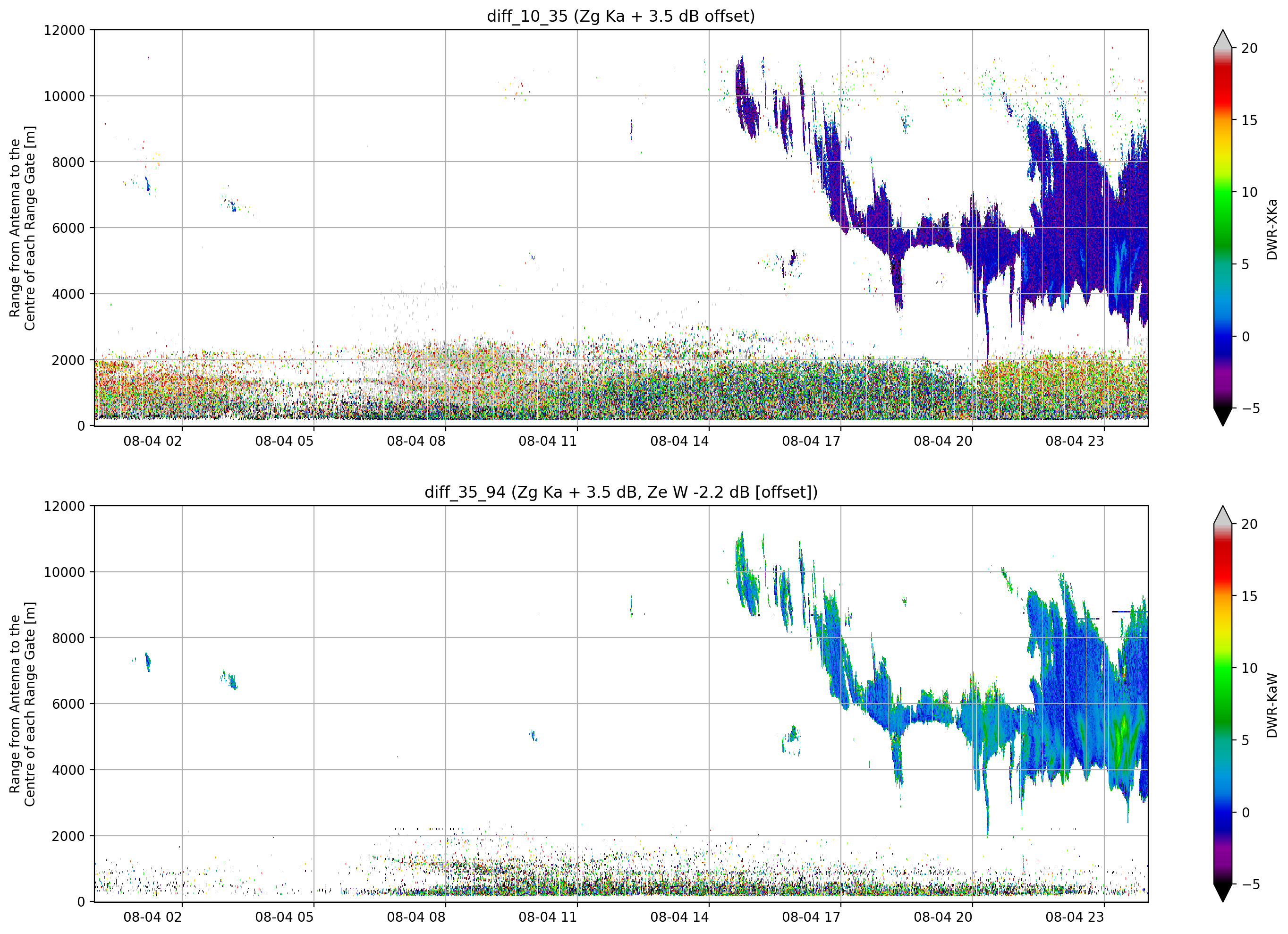
Task: Click the "5" tick on the DWR-KaW colorbar
Action: click(1246, 740)
